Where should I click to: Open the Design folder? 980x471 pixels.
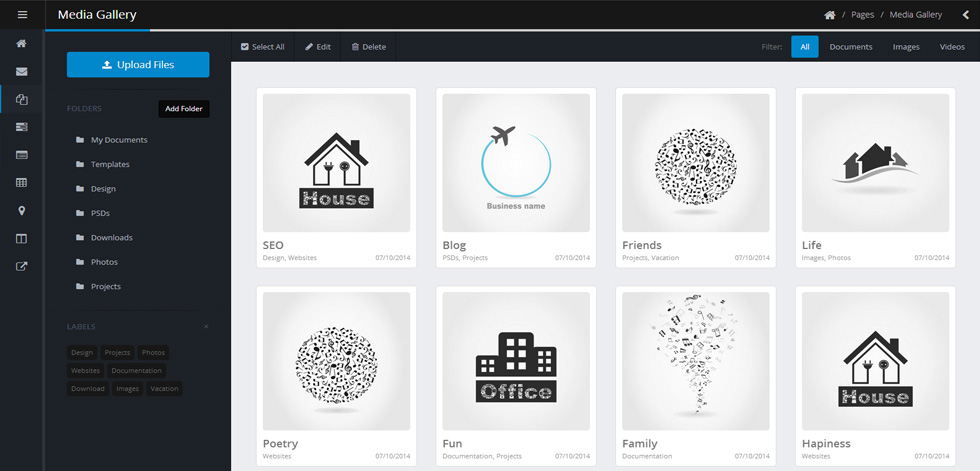click(96, 189)
